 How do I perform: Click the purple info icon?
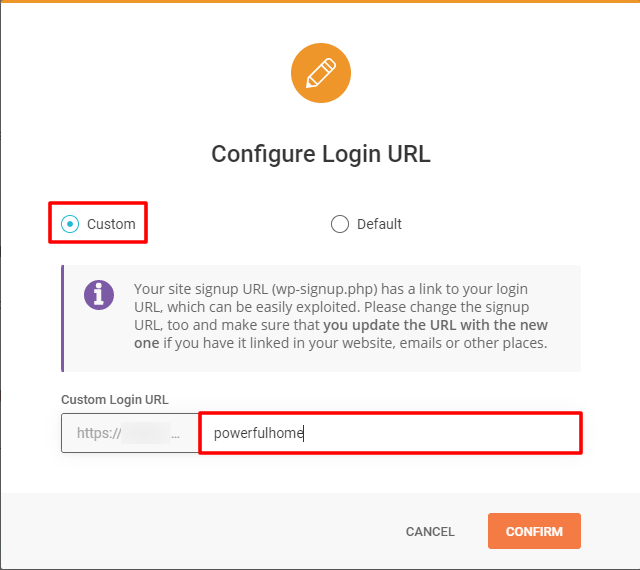[99, 295]
